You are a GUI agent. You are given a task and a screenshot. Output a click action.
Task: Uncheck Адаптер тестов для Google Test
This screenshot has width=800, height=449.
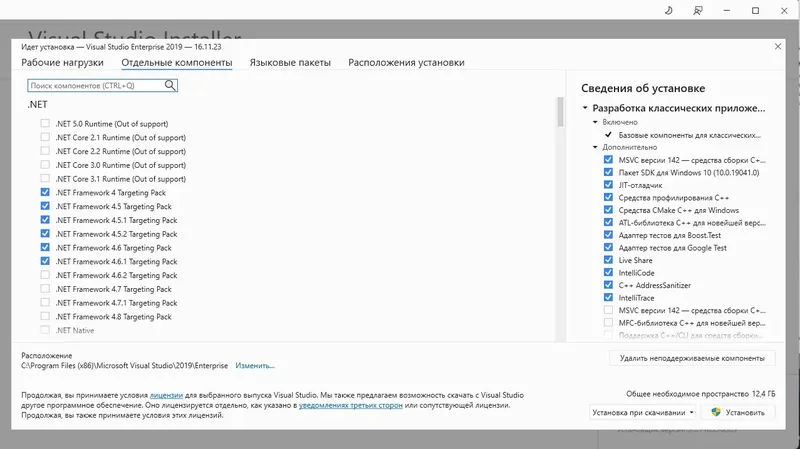point(608,247)
